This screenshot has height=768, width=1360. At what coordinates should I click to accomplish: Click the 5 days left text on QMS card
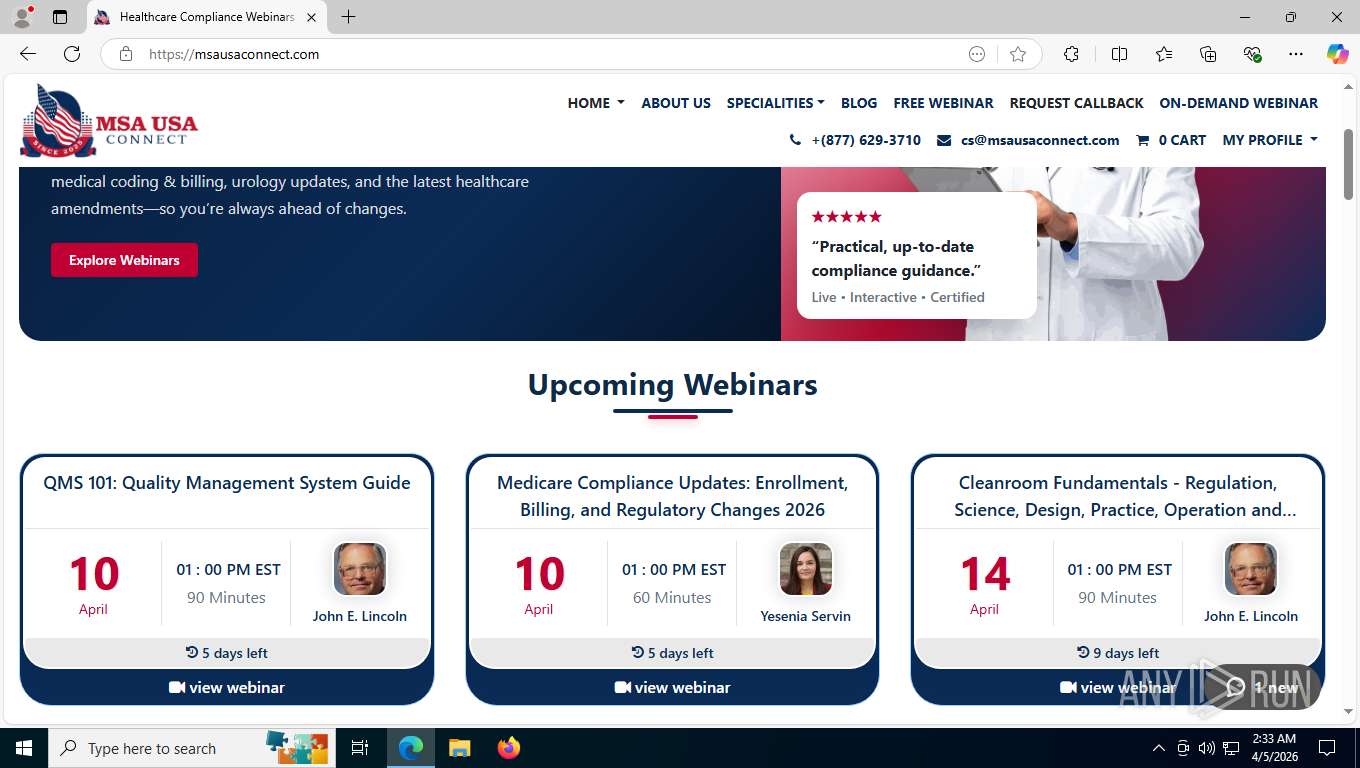coord(235,653)
